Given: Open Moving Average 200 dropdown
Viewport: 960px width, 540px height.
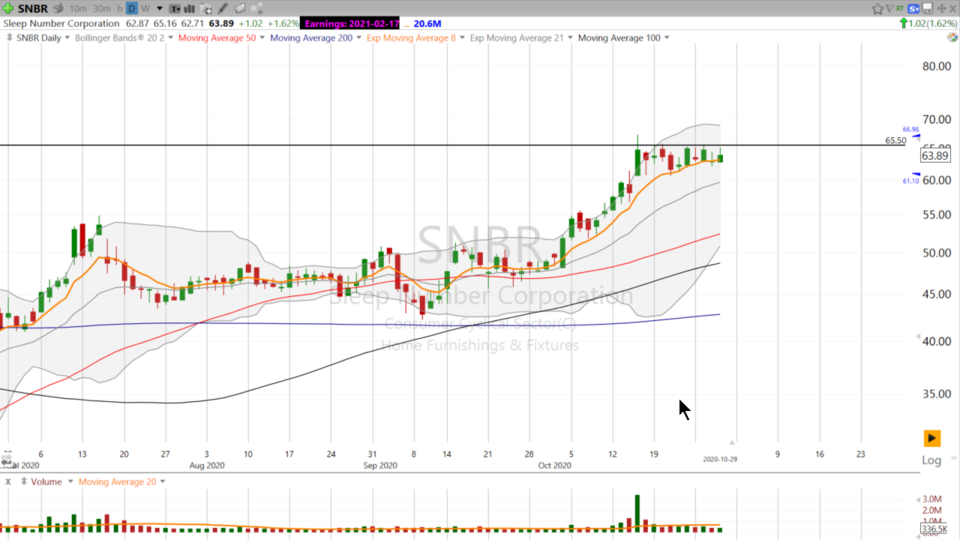Looking at the screenshot, I should [359, 38].
